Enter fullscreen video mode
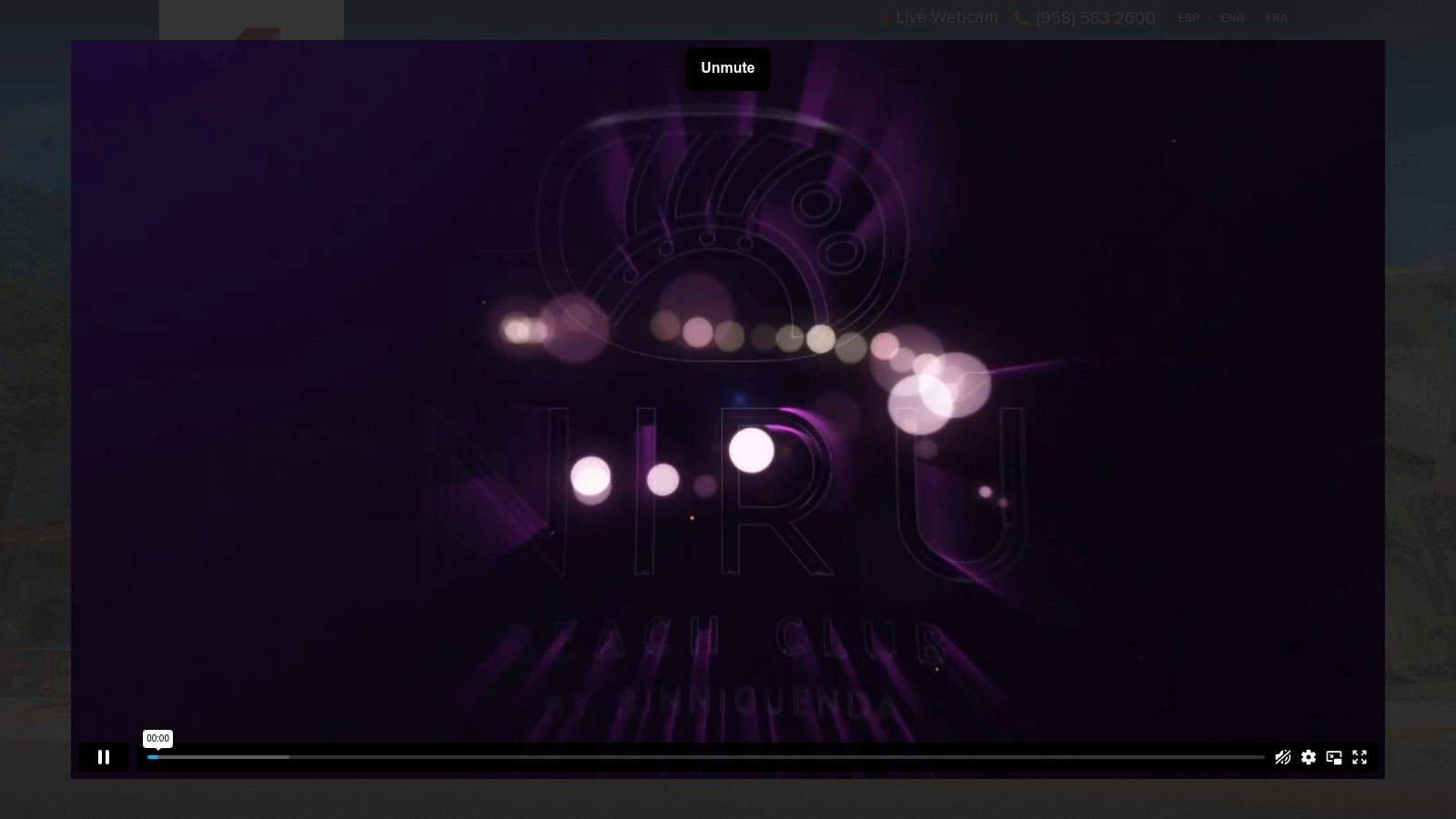Screen dimensions: 1456x819 pos(1360,757)
